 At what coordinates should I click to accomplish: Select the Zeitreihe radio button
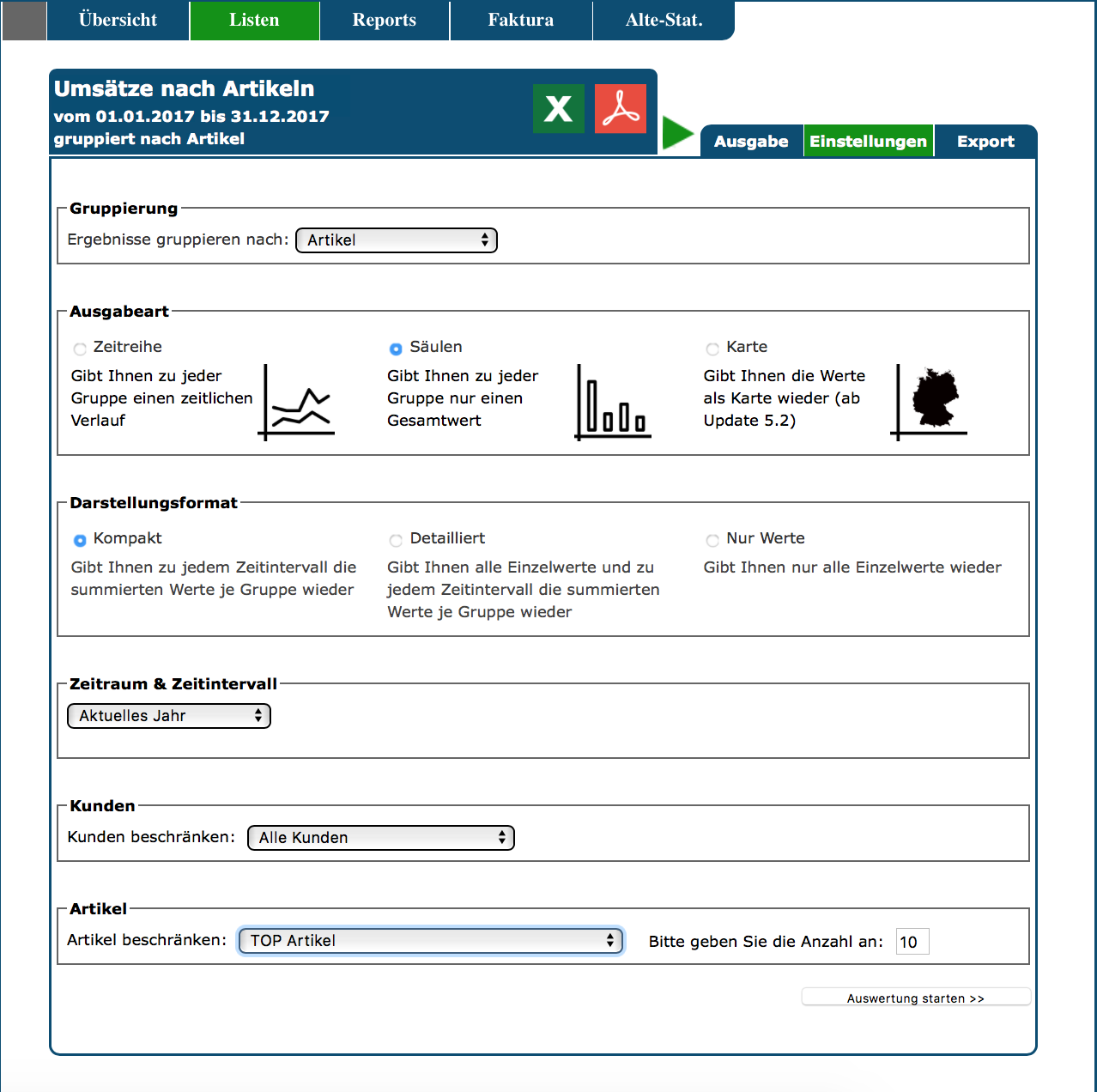[80, 349]
